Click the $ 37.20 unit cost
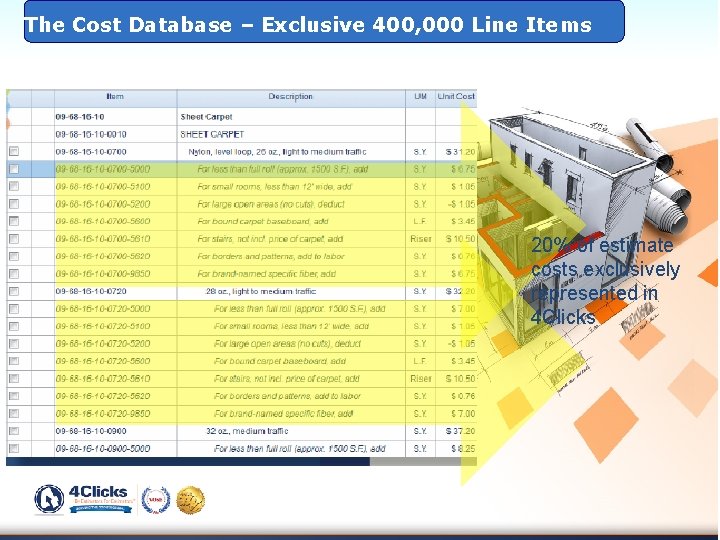The width and height of the screenshot is (720, 540). [x=461, y=431]
